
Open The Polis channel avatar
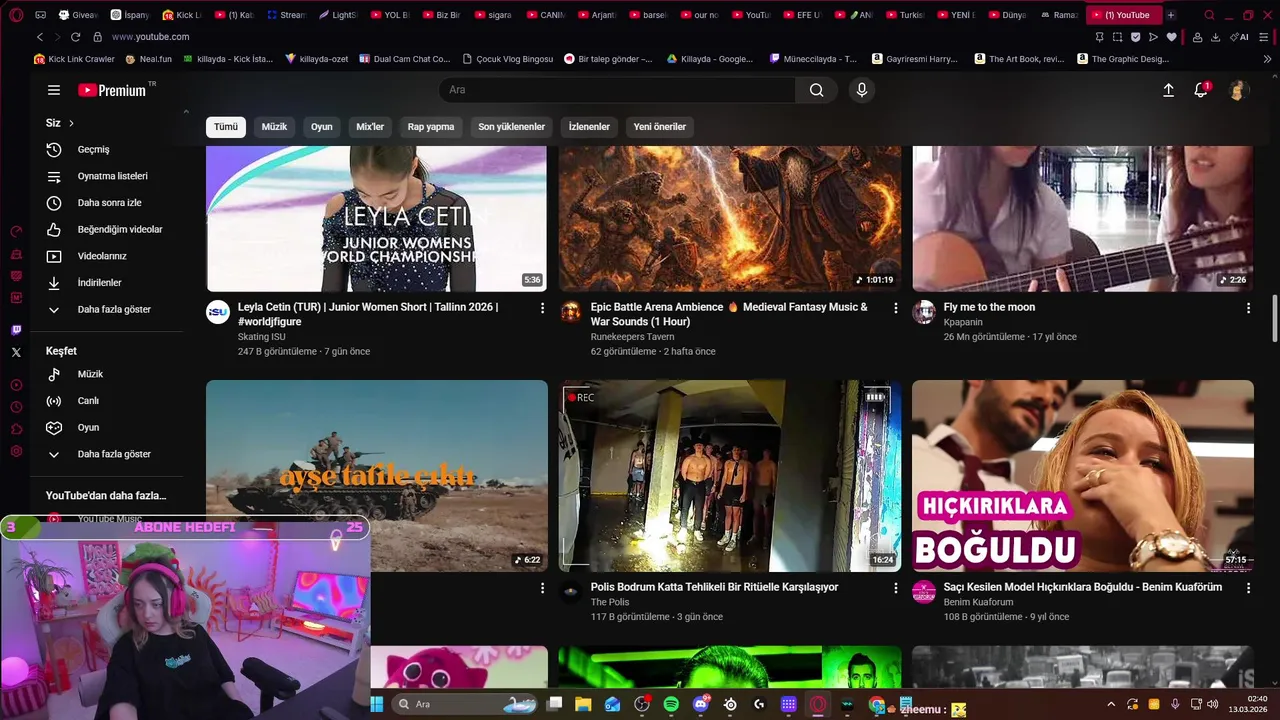(571, 591)
